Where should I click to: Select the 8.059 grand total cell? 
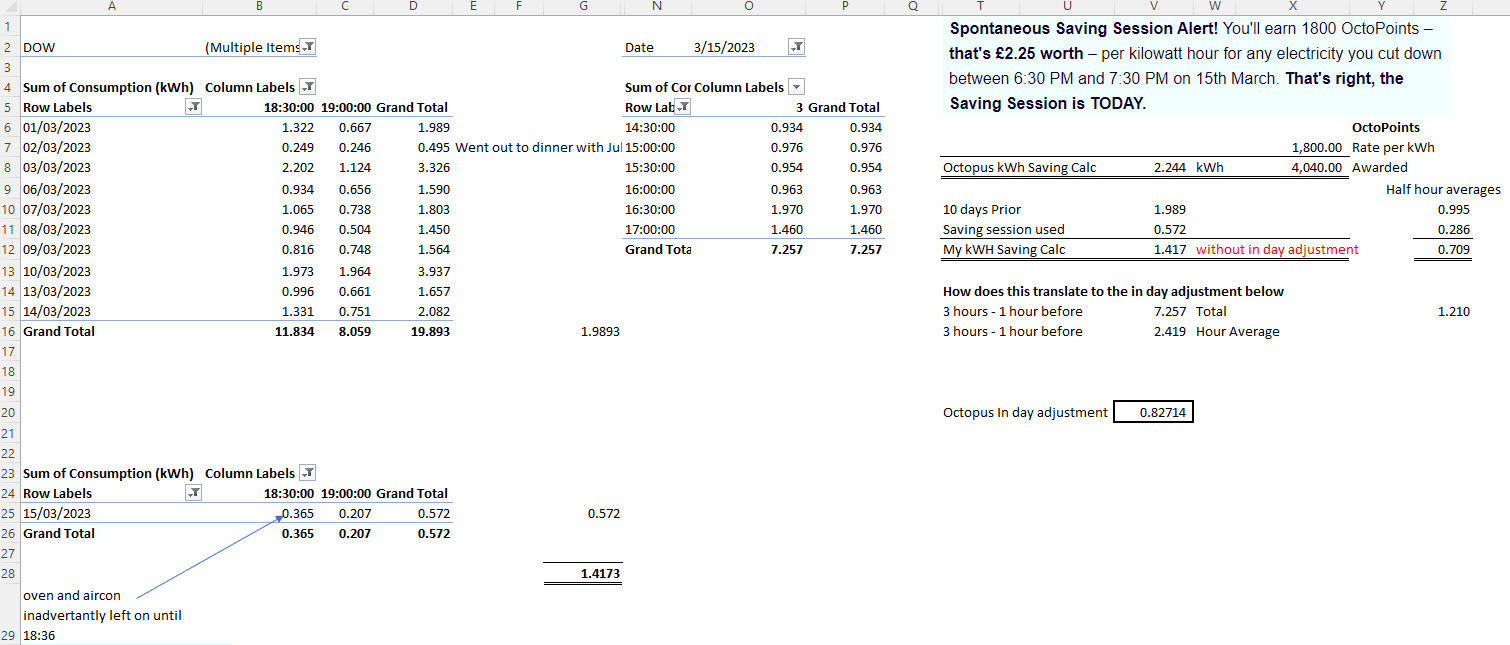pyautogui.click(x=355, y=331)
